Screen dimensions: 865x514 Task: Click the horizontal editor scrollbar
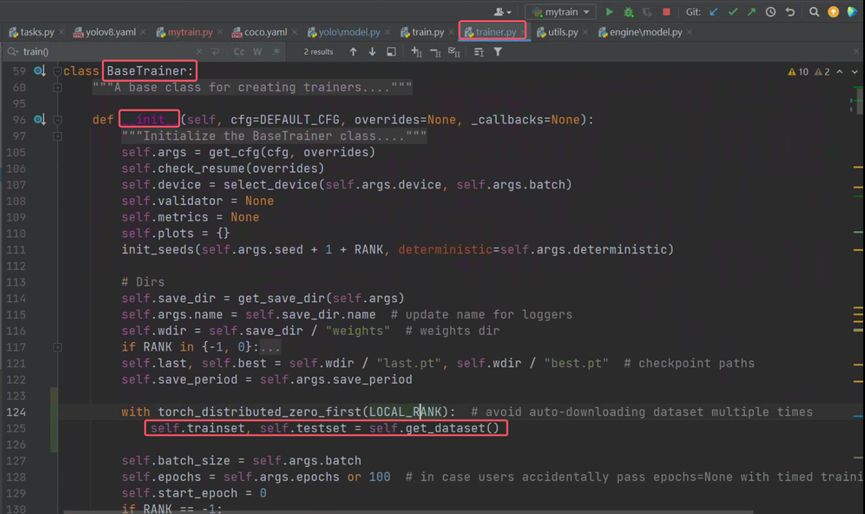(x=408, y=512)
